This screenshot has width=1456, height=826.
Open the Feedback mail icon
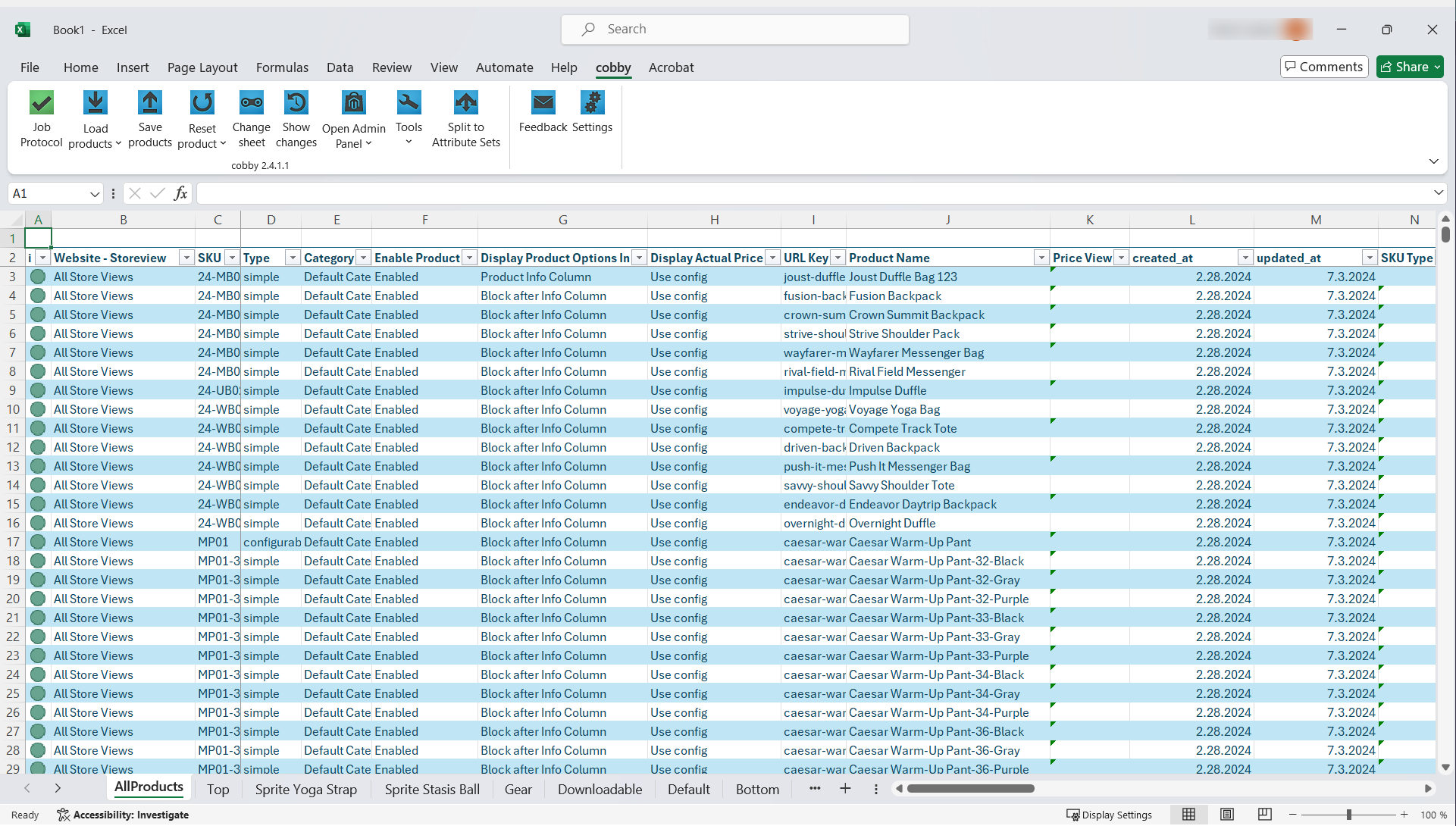(543, 102)
